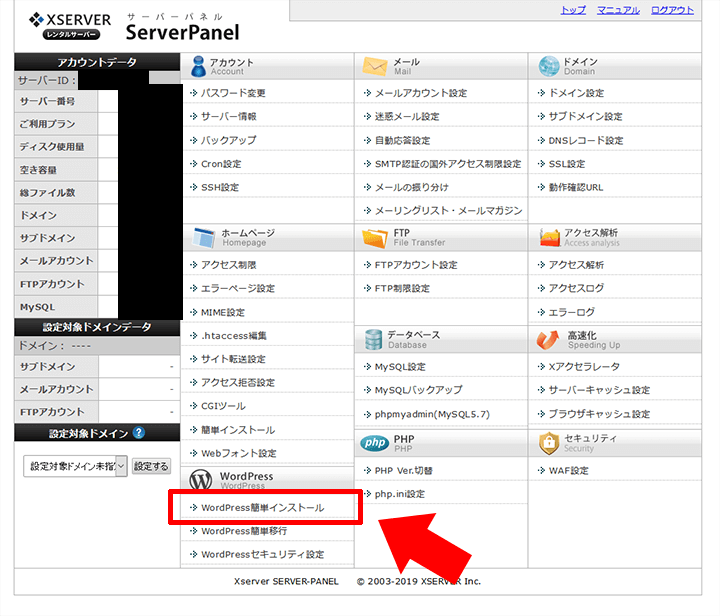
Task: Click the Homepage window icon
Action: point(203,238)
